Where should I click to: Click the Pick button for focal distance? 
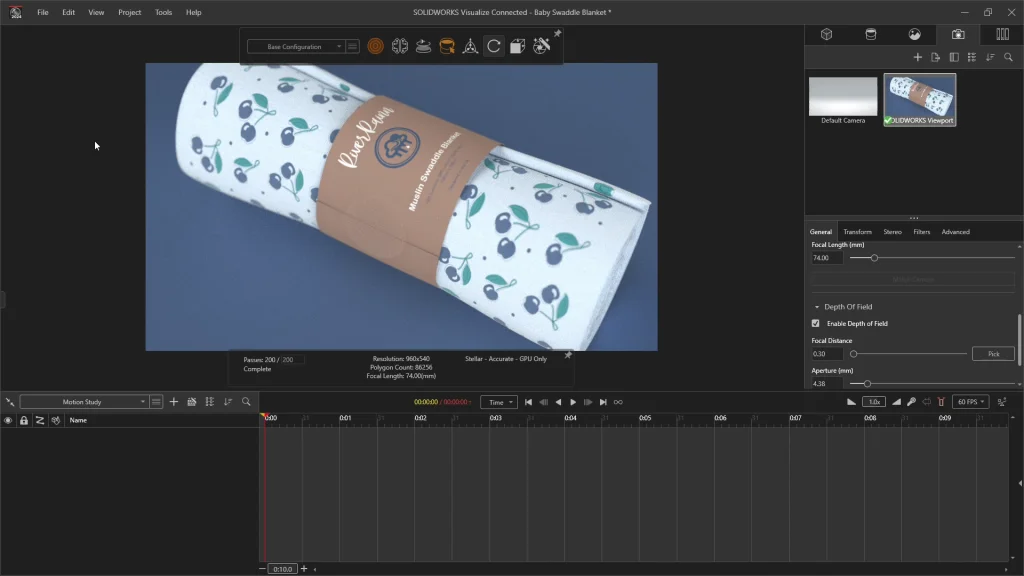(992, 354)
